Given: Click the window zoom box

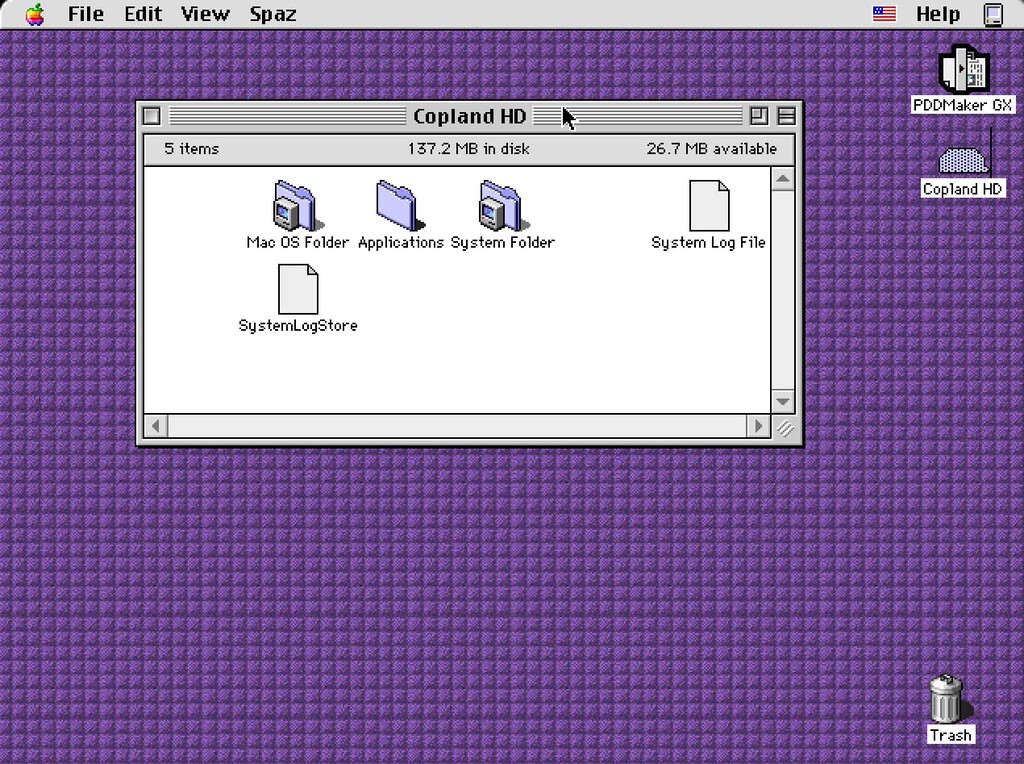Looking at the screenshot, I should 759,116.
